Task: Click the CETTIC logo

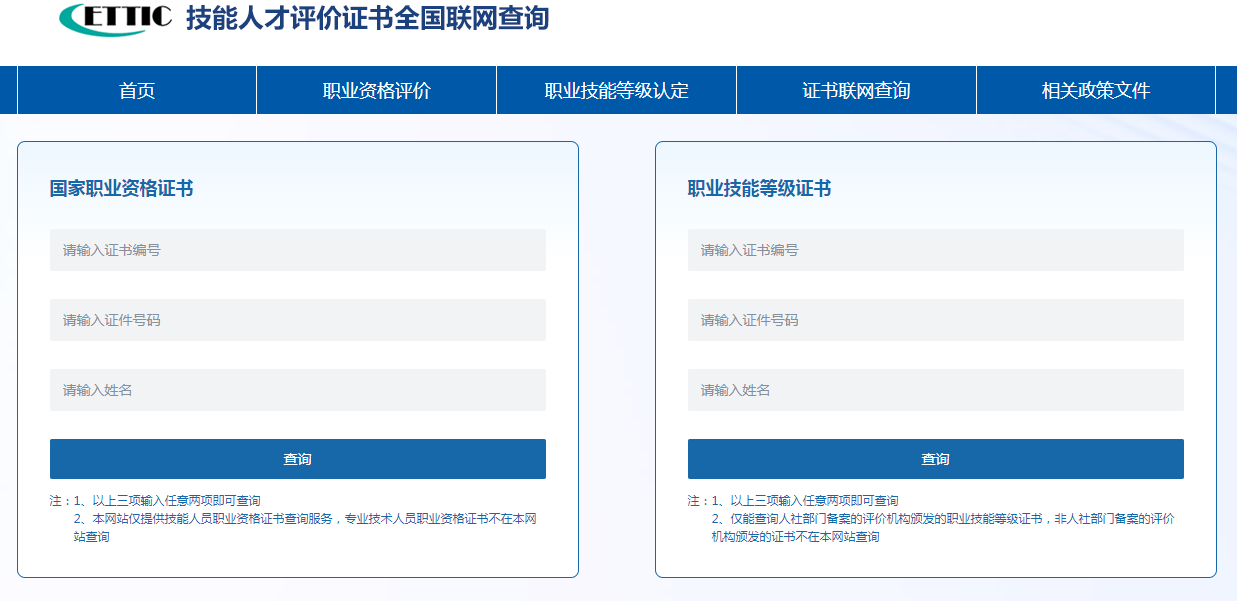Action: pos(115,18)
